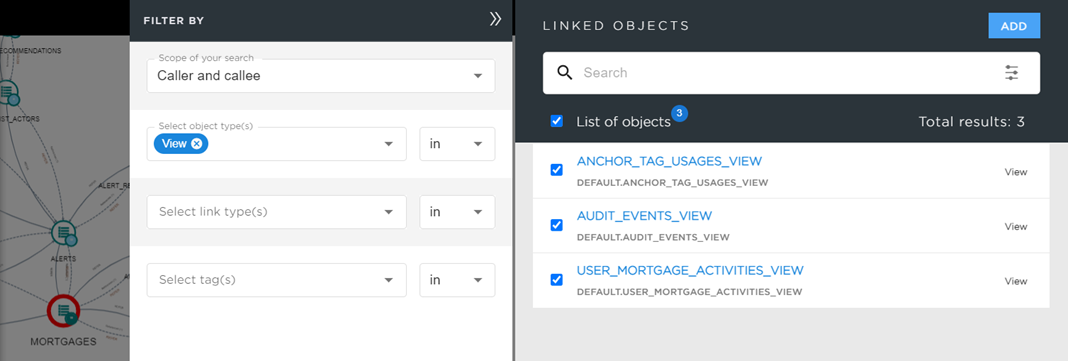Open the Scope of your search dropdown
The width and height of the screenshot is (1068, 361).
click(x=321, y=76)
